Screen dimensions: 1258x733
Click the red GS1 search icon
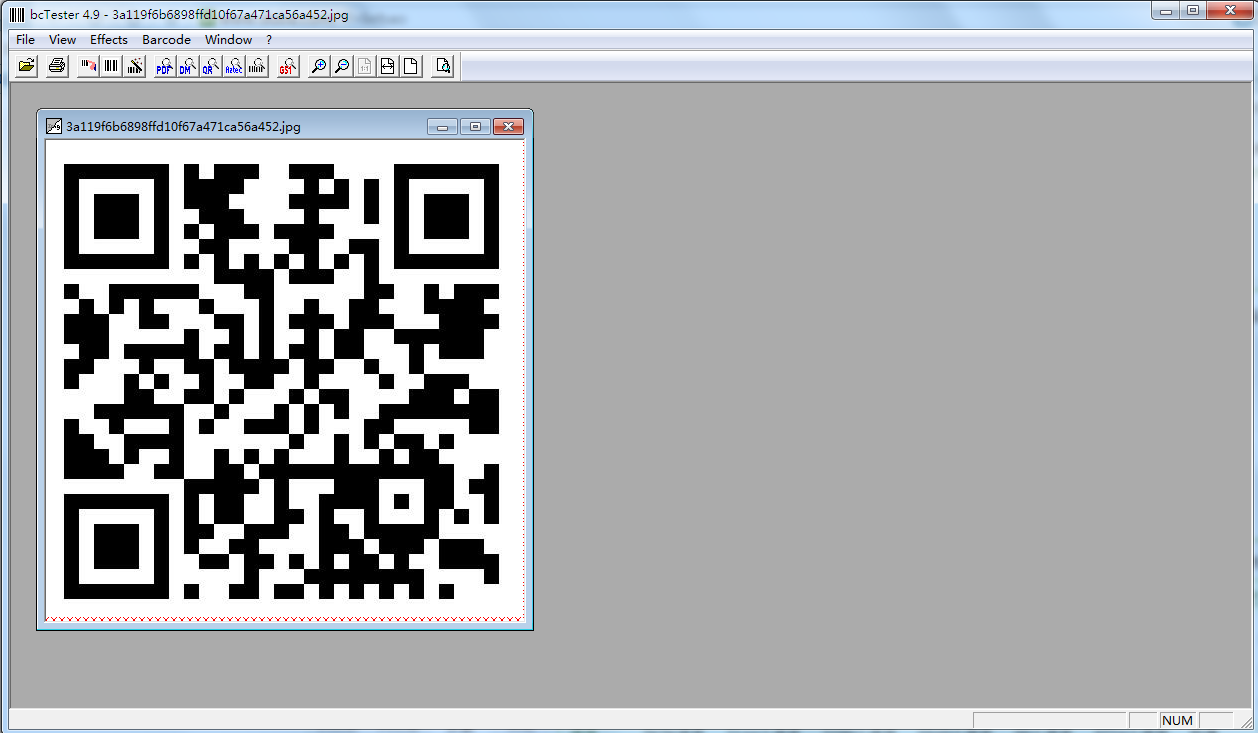click(x=287, y=66)
